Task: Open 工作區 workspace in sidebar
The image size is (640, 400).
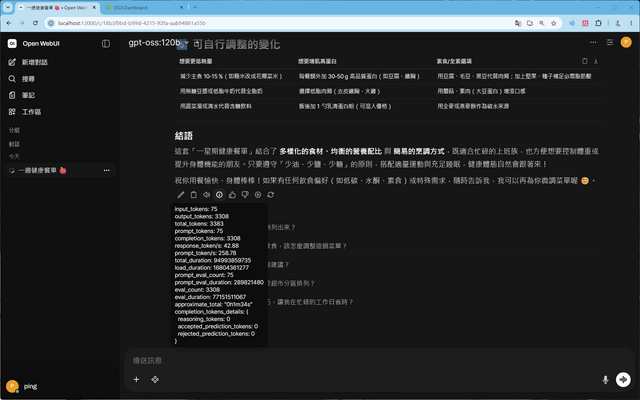Action: pyautogui.click(x=25, y=112)
